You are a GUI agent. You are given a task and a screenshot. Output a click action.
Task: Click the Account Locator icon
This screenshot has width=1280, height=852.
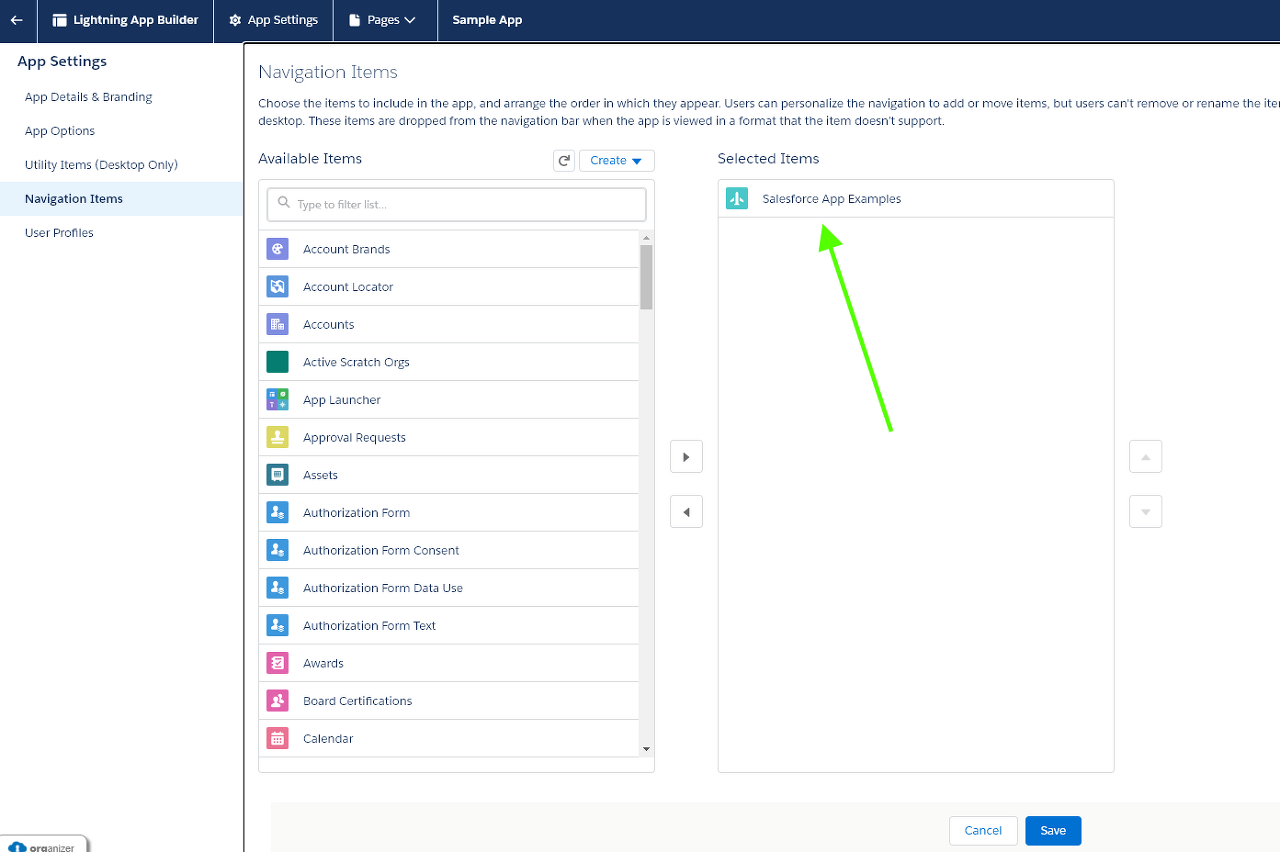278,287
